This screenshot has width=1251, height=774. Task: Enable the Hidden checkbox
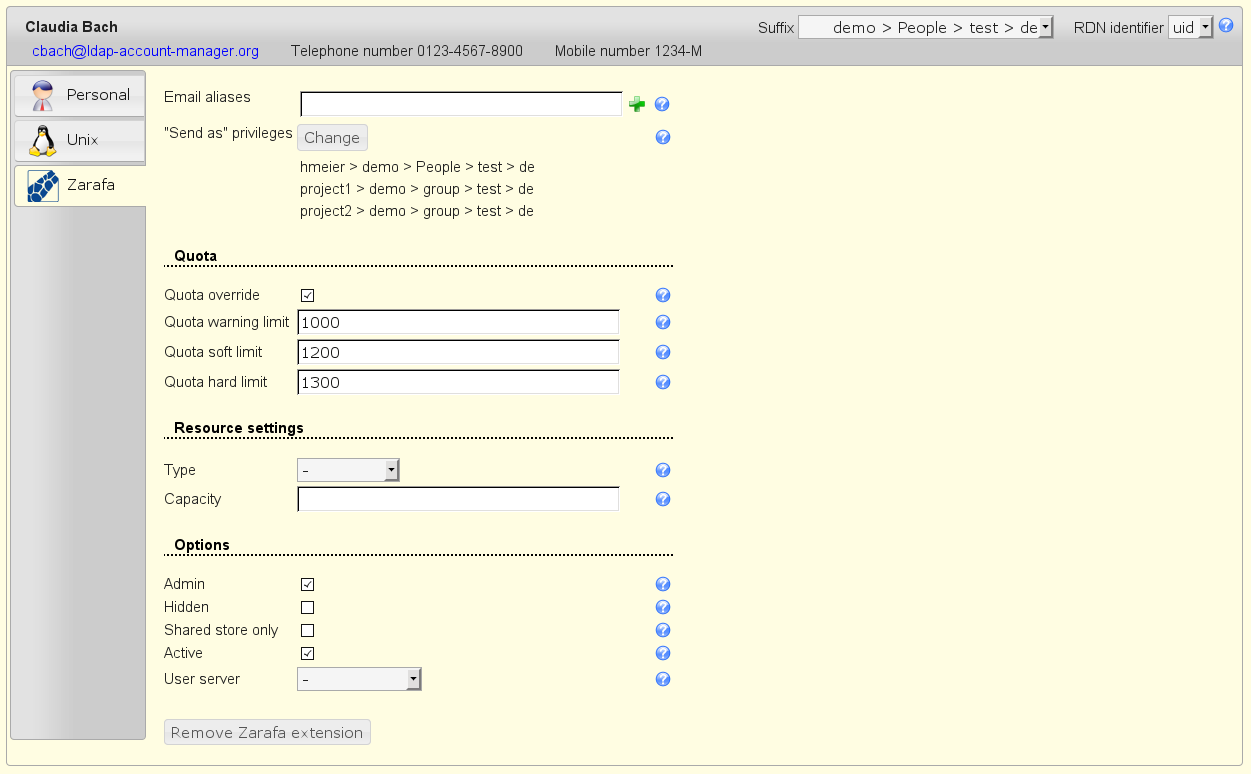pyautogui.click(x=308, y=607)
